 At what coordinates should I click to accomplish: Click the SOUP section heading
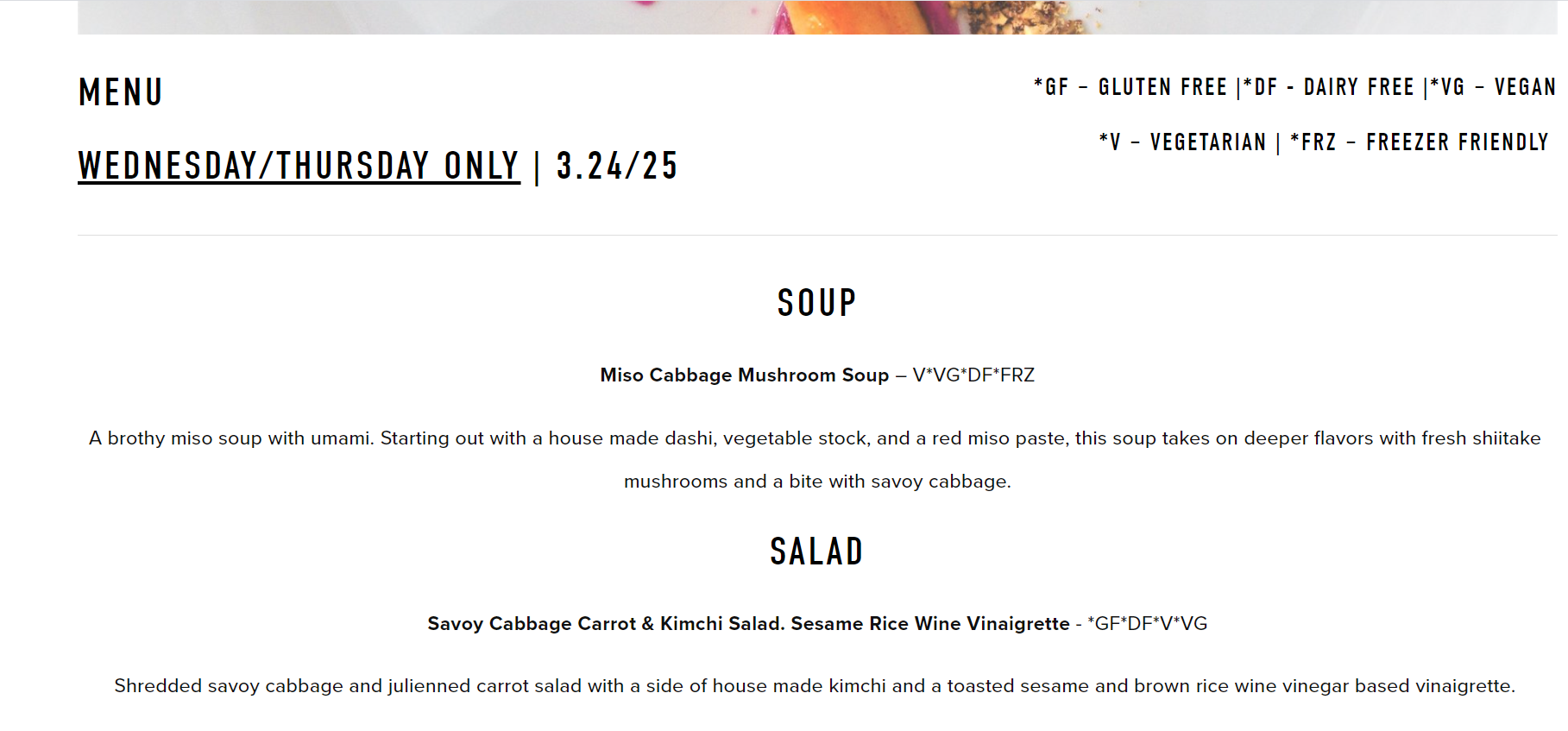816,303
